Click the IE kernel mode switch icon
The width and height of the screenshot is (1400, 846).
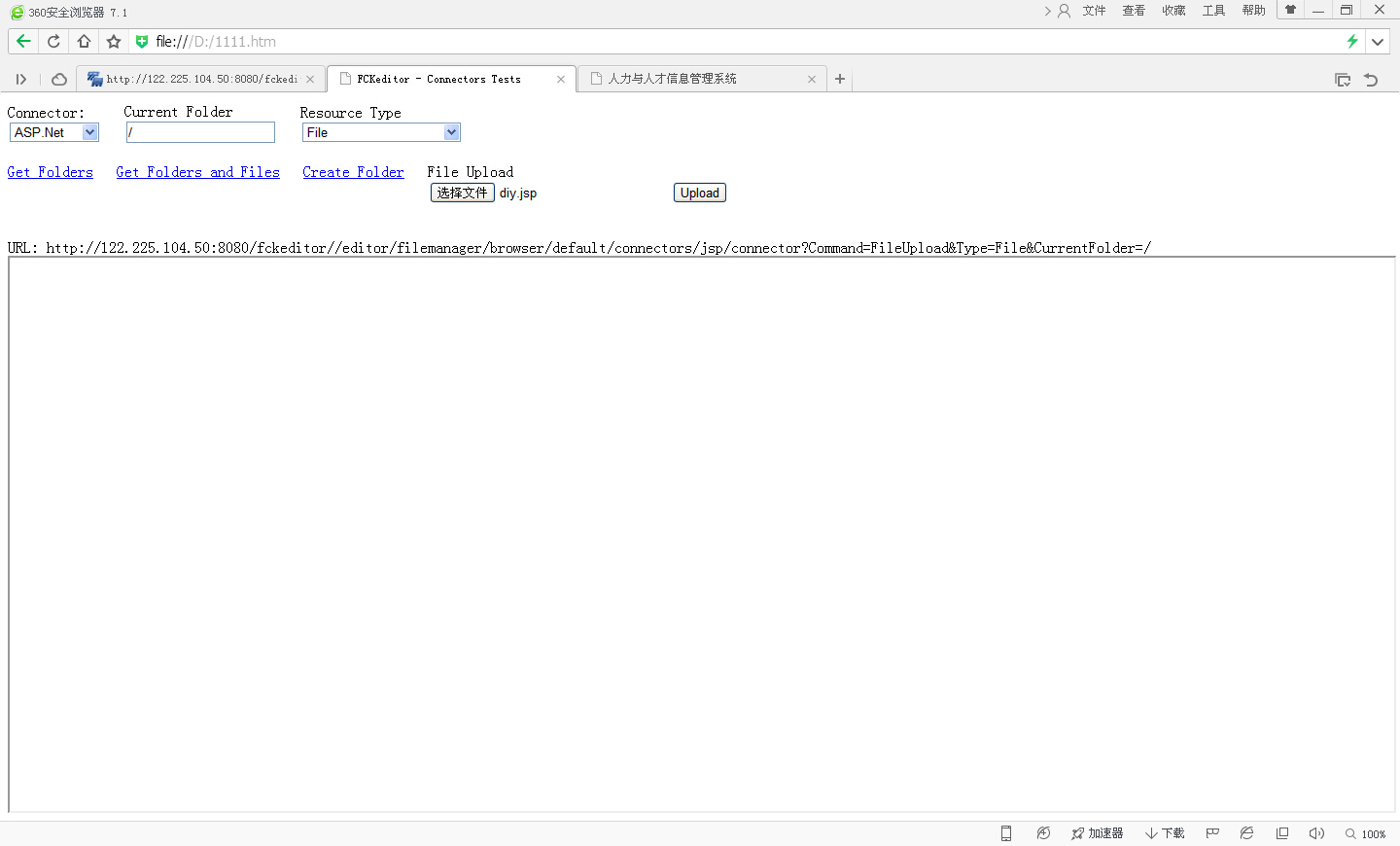click(x=1246, y=833)
